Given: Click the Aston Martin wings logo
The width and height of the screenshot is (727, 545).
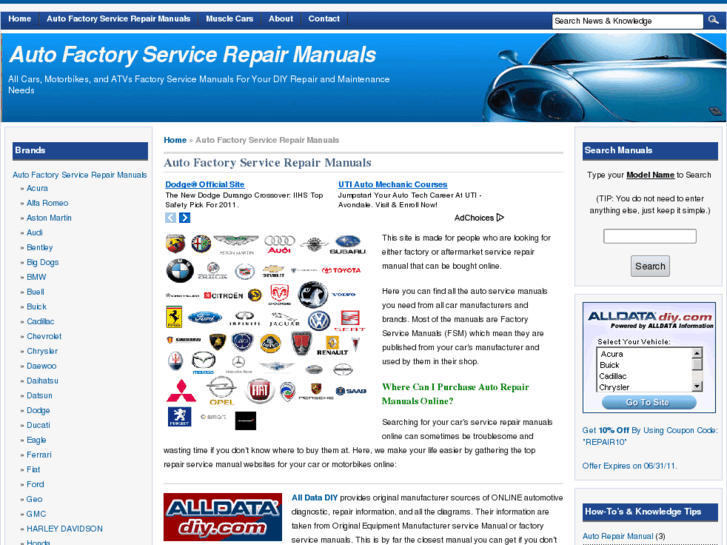Looking at the screenshot, I should pos(236,244).
